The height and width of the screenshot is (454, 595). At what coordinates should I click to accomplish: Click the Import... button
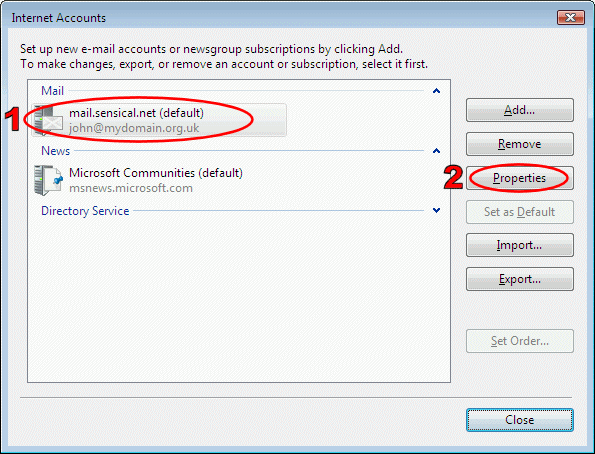pyautogui.click(x=519, y=245)
